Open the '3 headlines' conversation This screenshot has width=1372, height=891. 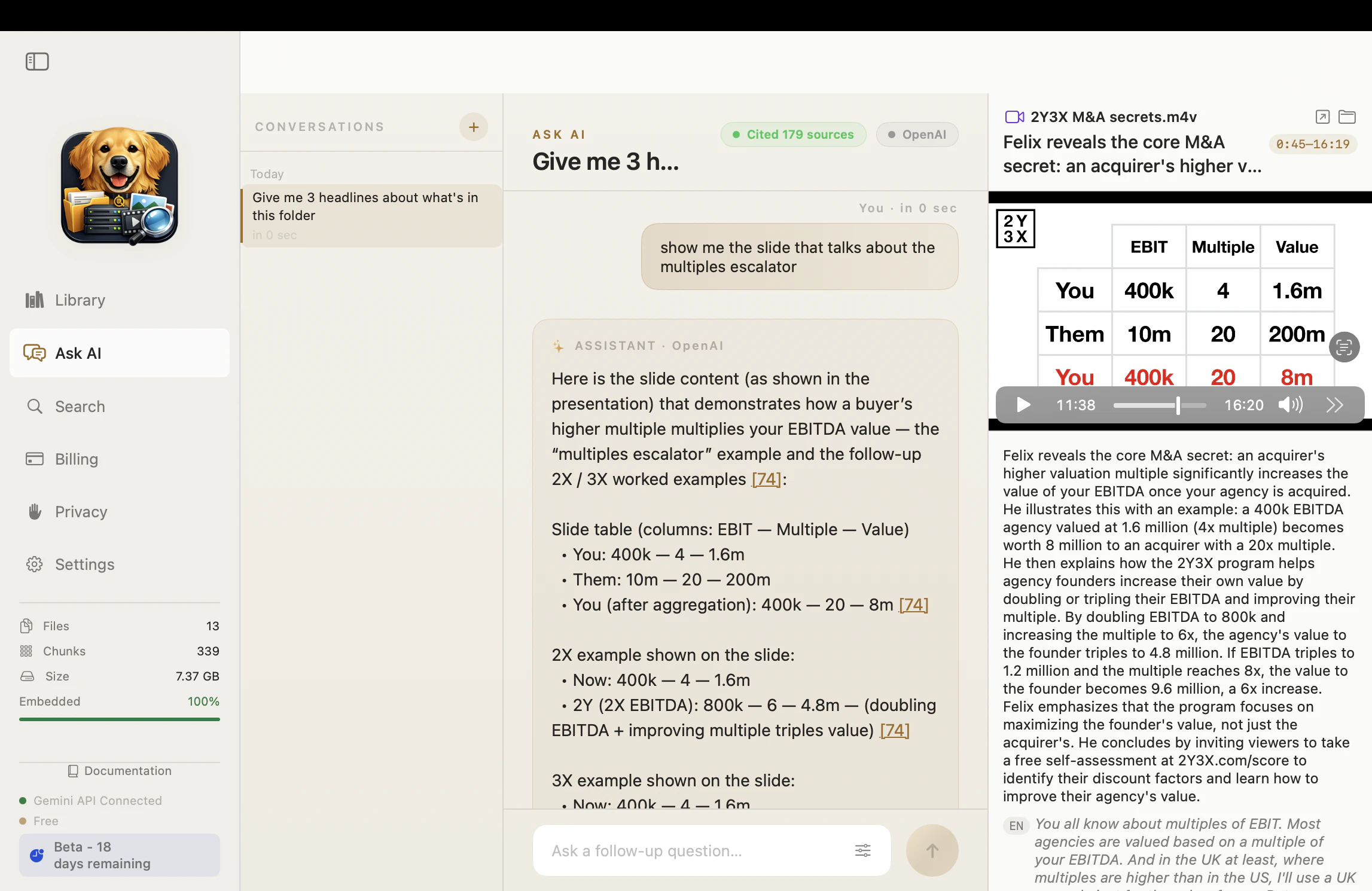[371, 215]
